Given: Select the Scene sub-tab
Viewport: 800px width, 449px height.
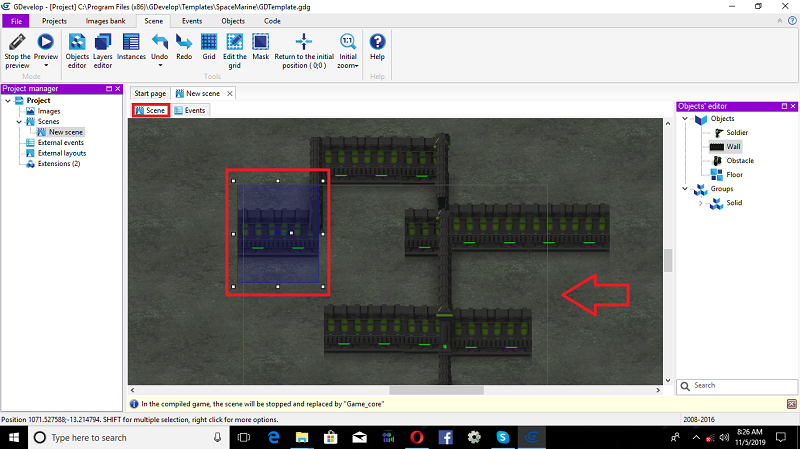Looking at the screenshot, I should point(151,110).
